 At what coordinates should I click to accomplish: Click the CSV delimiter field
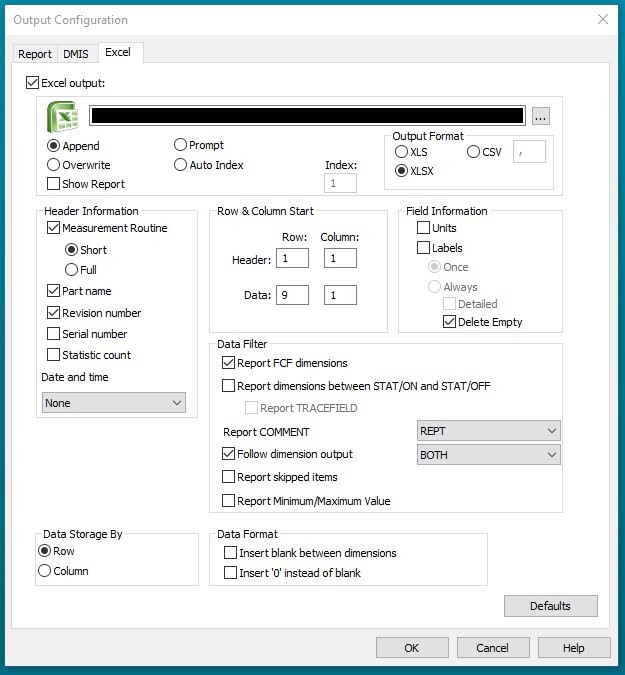point(529,152)
